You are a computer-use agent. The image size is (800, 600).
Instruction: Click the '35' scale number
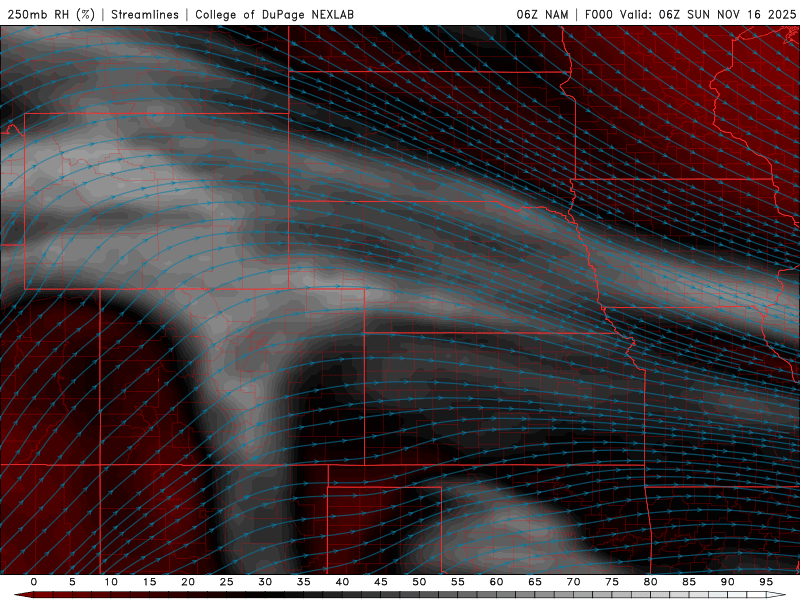[x=304, y=582]
